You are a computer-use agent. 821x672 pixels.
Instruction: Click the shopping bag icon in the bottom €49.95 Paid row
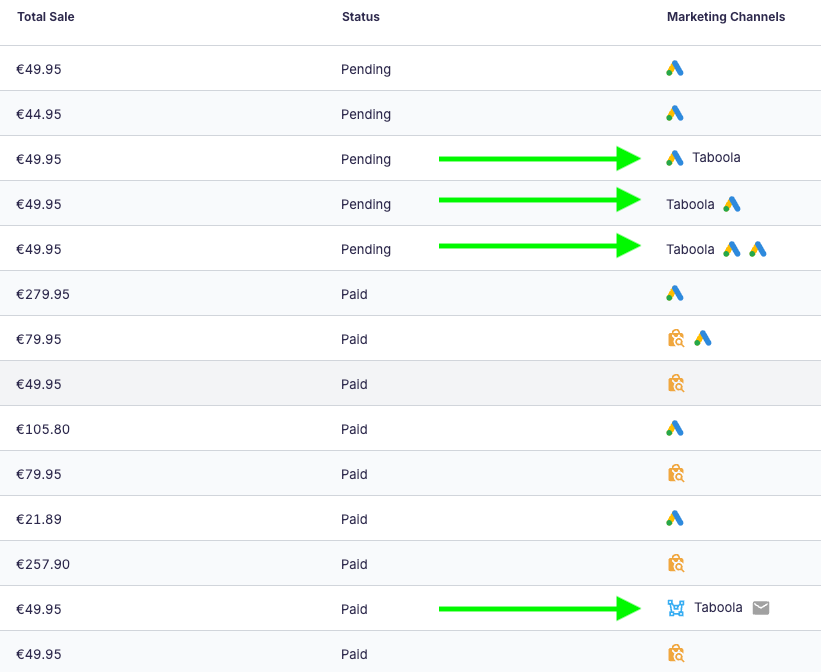click(x=676, y=654)
